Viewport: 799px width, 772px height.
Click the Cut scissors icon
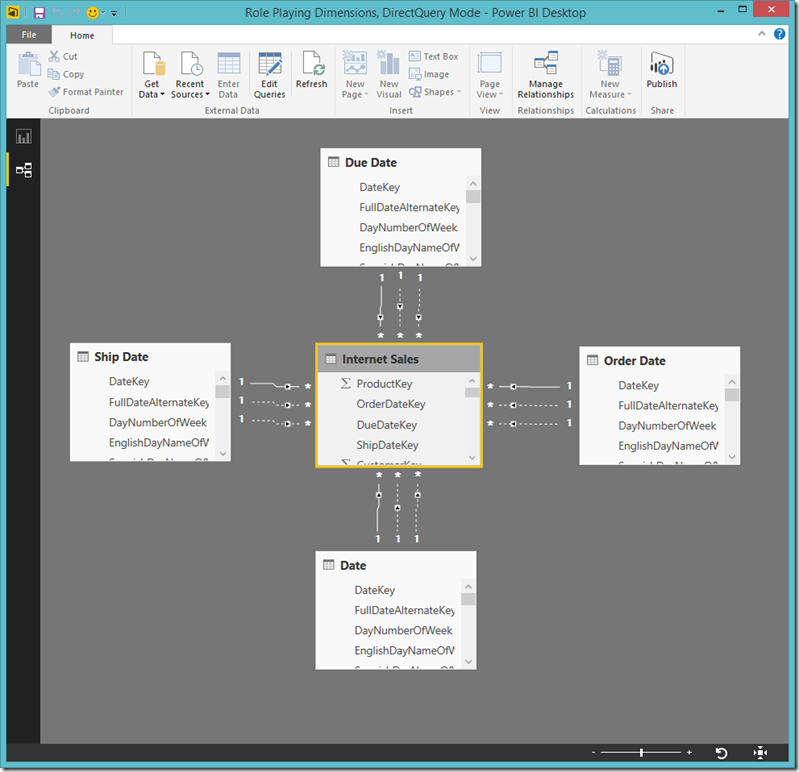pos(54,56)
